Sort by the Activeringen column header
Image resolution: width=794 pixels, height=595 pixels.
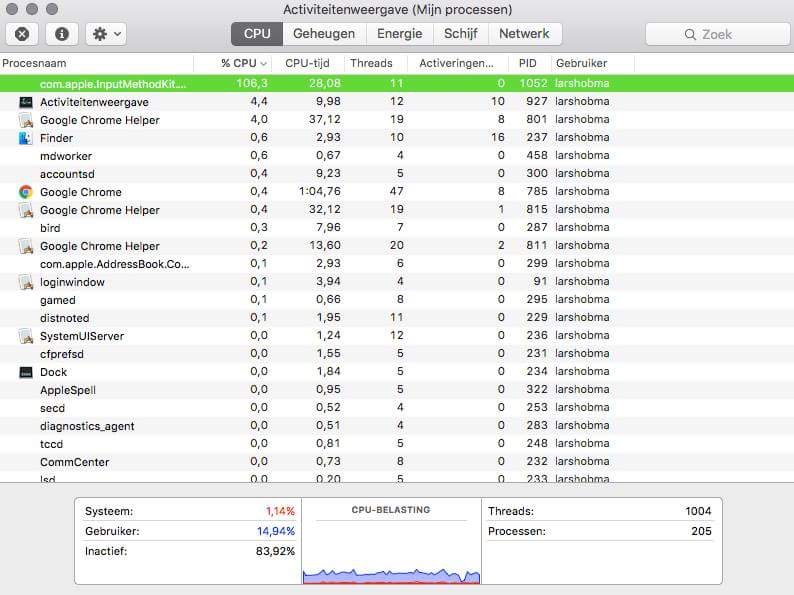click(457, 63)
